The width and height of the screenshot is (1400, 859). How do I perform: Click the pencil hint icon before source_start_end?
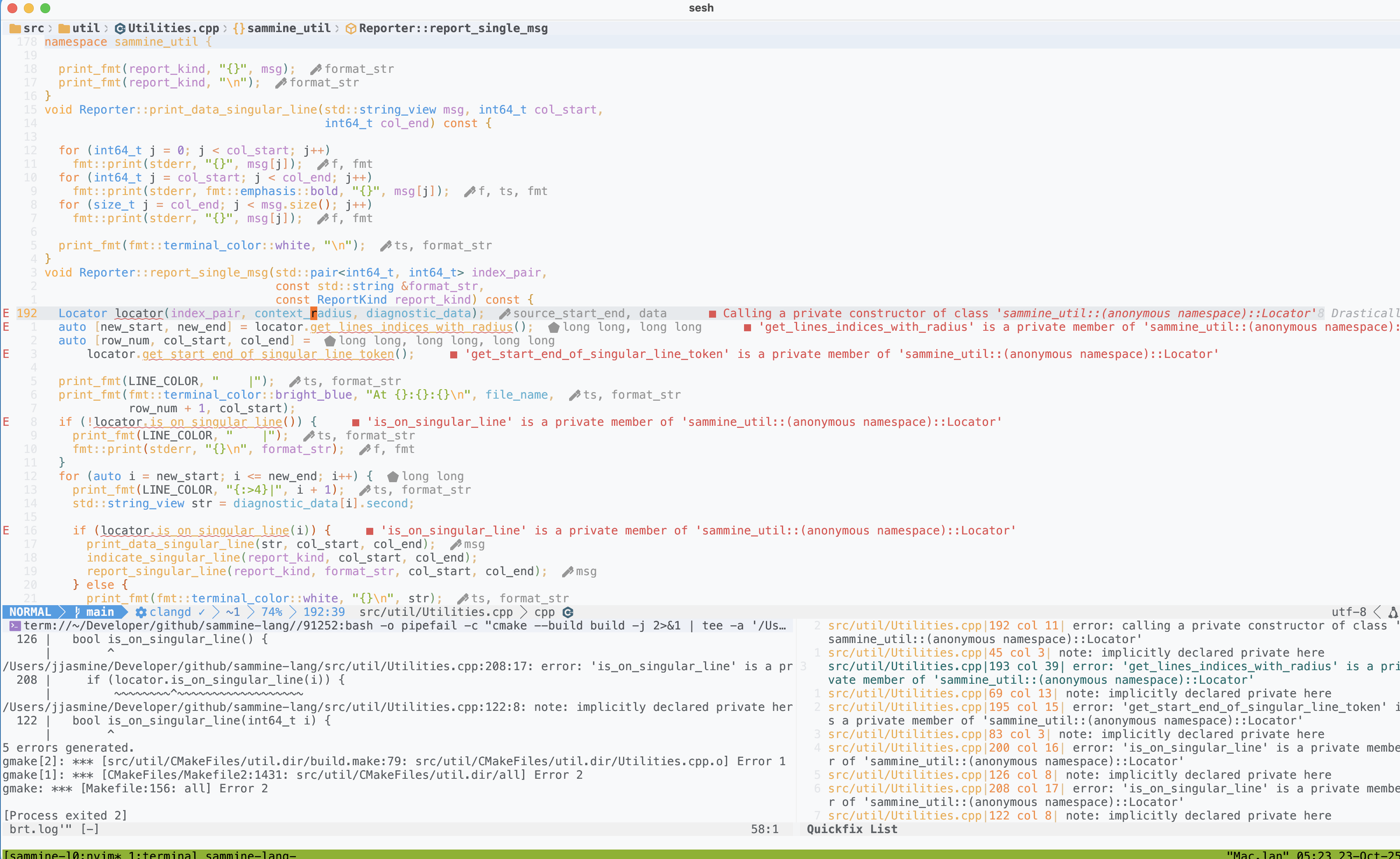pyautogui.click(x=505, y=313)
